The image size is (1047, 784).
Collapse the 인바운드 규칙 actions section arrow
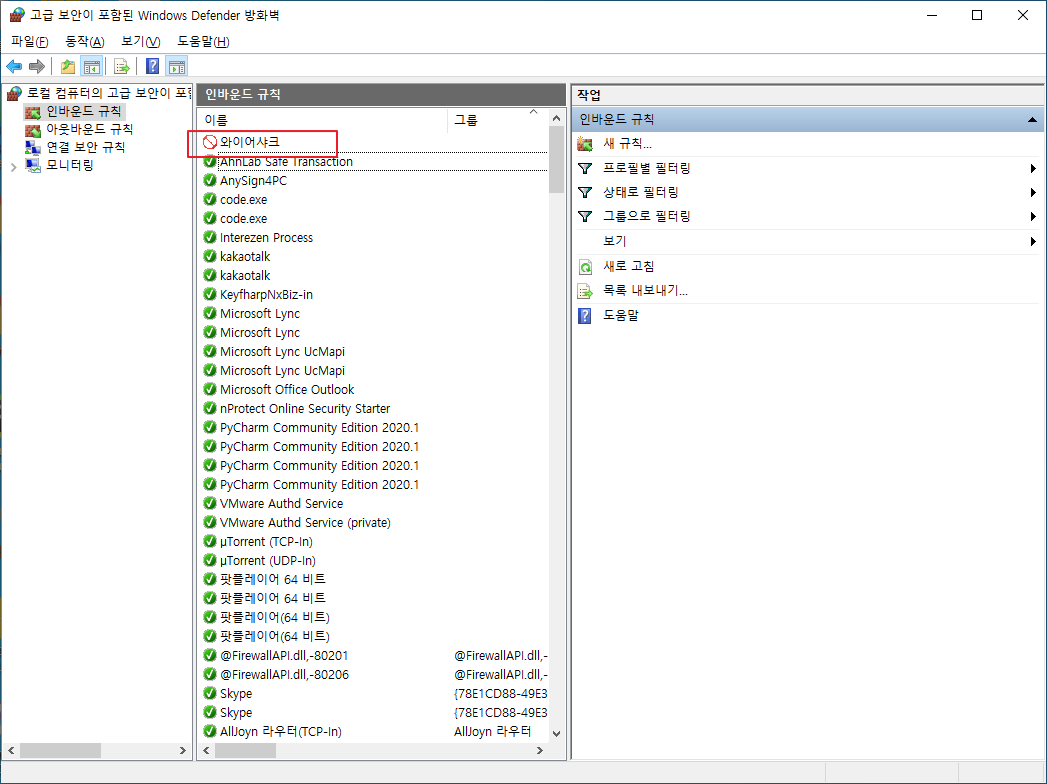tap(1032, 120)
